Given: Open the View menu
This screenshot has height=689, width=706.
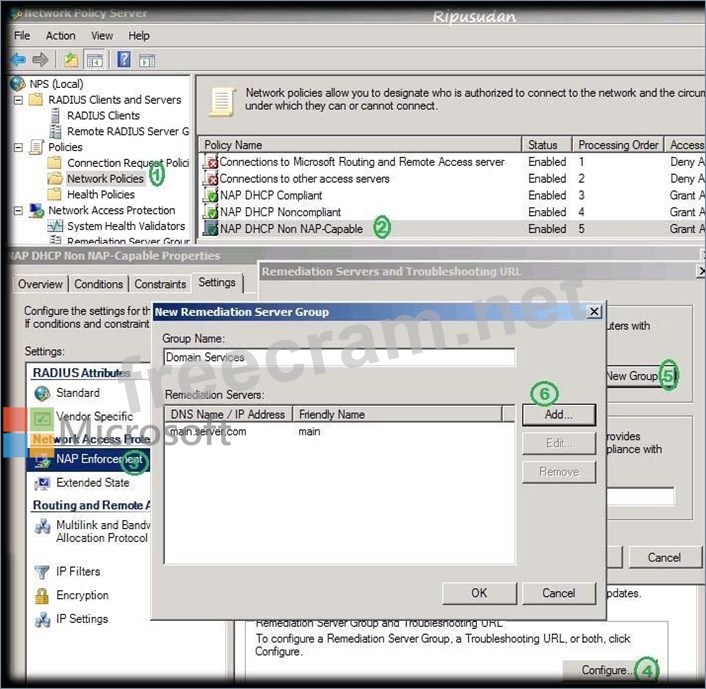Looking at the screenshot, I should 102,36.
